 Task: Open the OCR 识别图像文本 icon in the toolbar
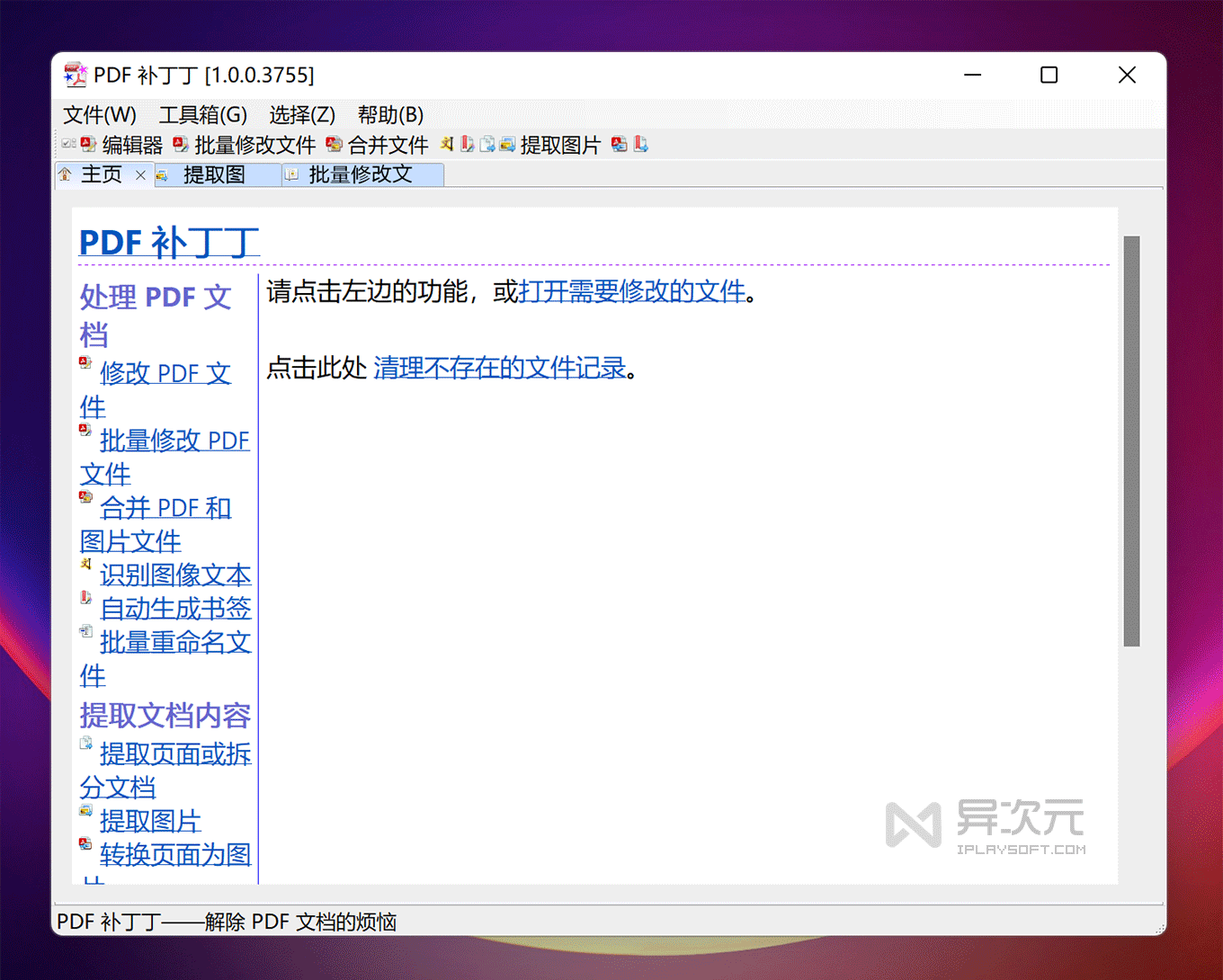447,144
